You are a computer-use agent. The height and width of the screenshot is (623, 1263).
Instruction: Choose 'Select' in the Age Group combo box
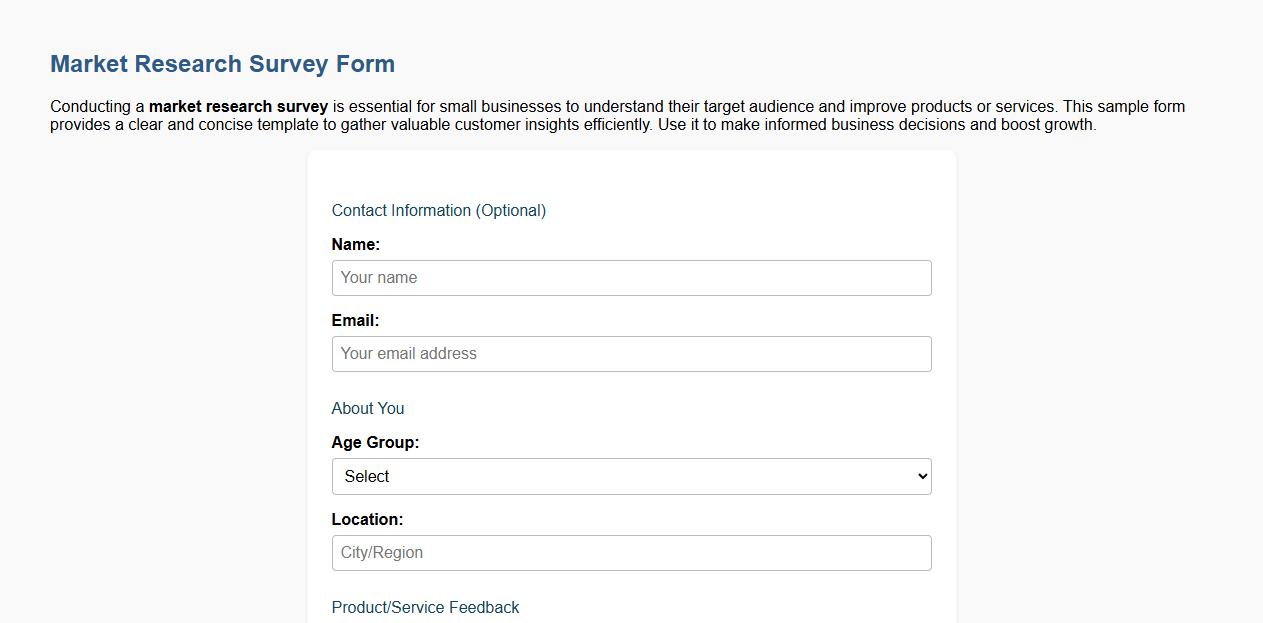tap(630, 476)
